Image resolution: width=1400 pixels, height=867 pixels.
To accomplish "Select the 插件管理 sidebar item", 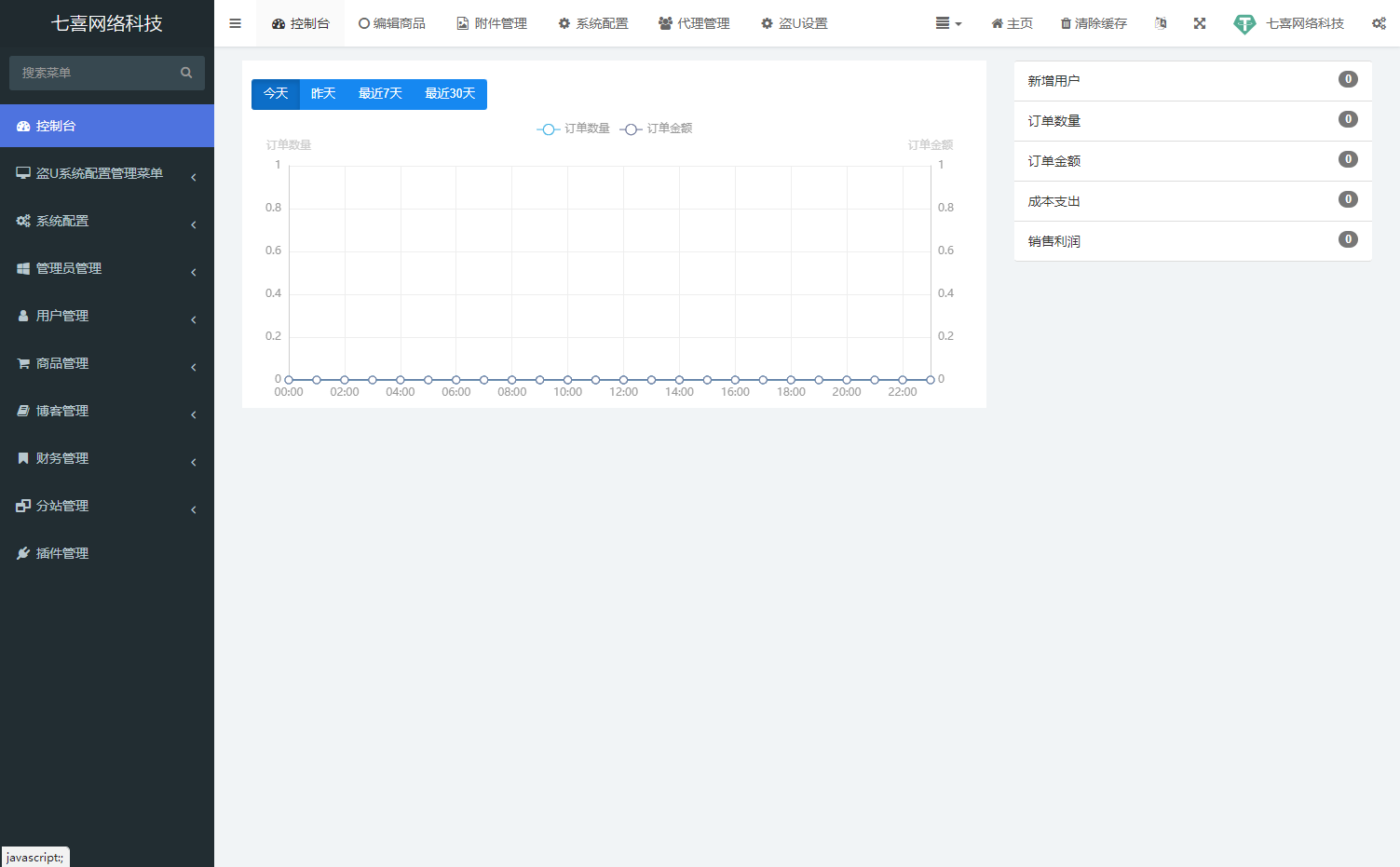I will pos(62,552).
